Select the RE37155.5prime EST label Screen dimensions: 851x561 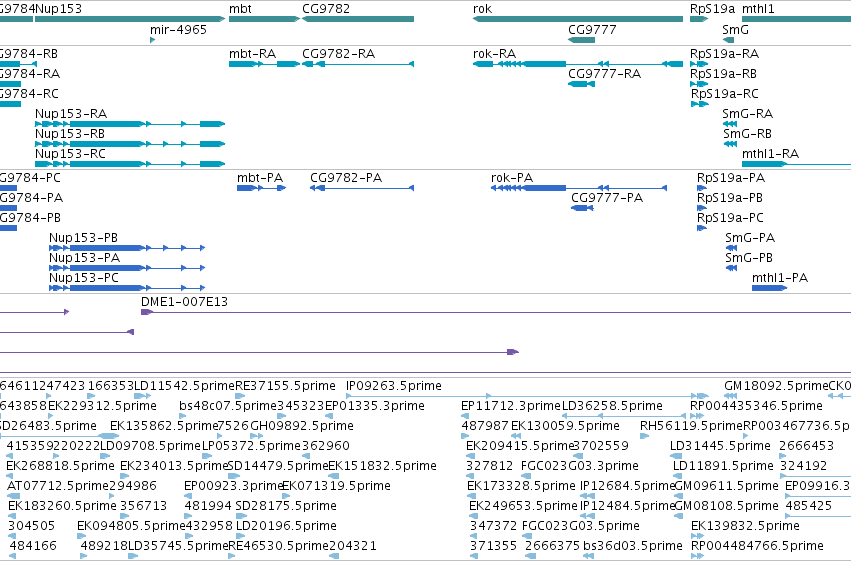pos(285,386)
